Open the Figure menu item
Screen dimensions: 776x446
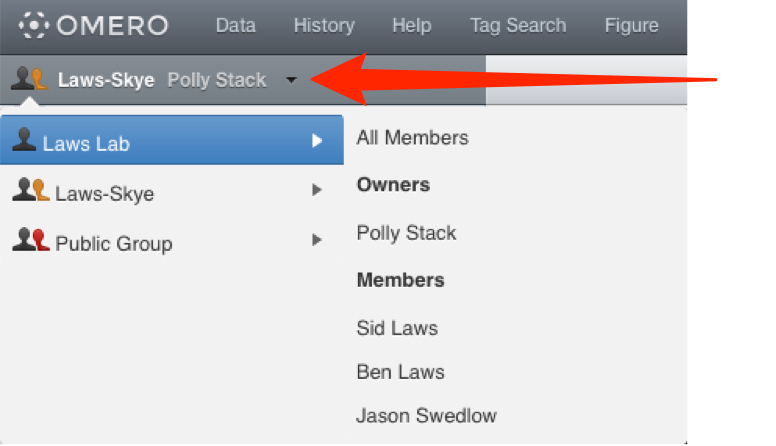click(631, 25)
